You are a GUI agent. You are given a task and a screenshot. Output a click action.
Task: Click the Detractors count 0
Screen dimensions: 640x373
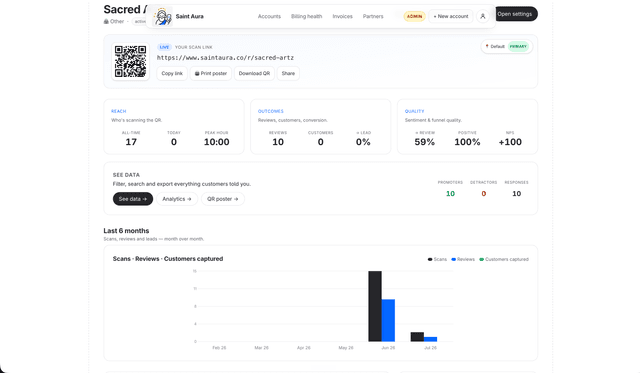(x=484, y=194)
